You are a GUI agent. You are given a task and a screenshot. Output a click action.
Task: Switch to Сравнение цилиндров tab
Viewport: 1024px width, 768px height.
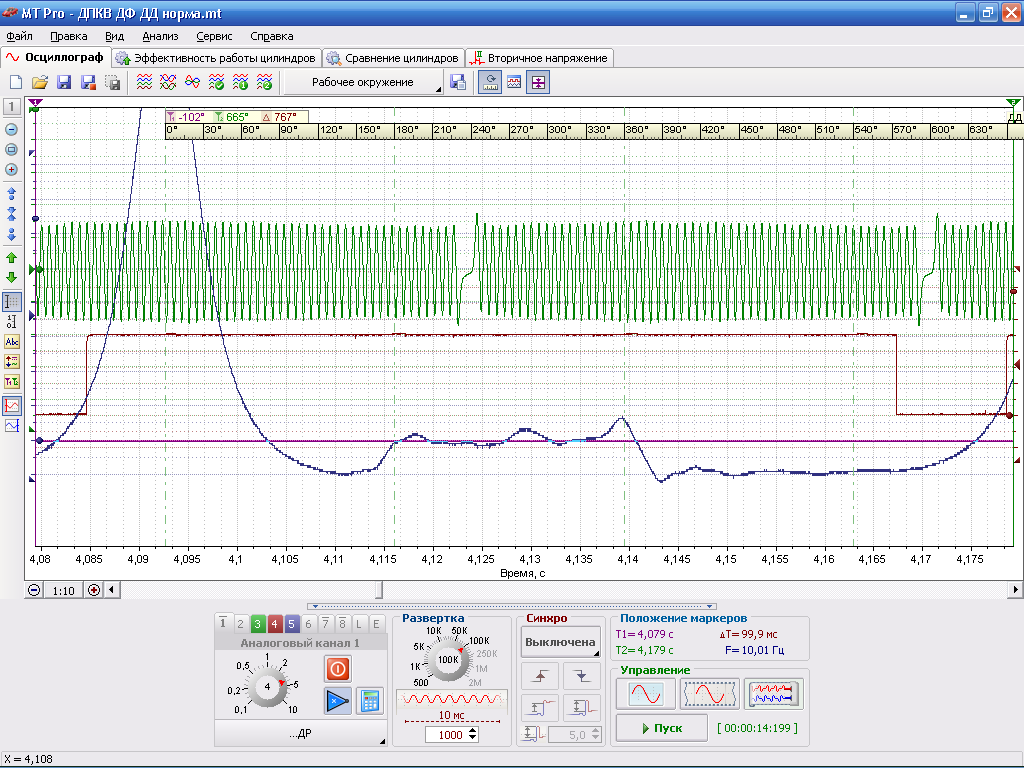point(394,58)
